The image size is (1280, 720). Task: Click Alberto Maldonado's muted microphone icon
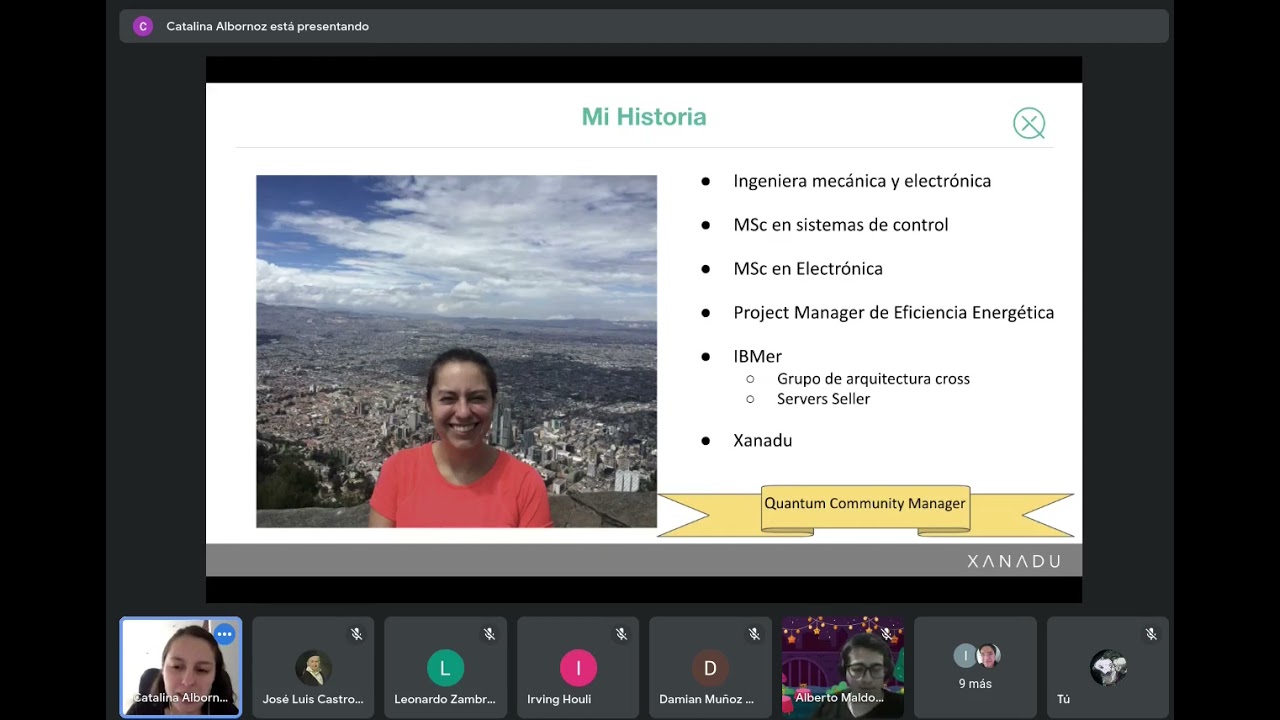pyautogui.click(x=886, y=634)
